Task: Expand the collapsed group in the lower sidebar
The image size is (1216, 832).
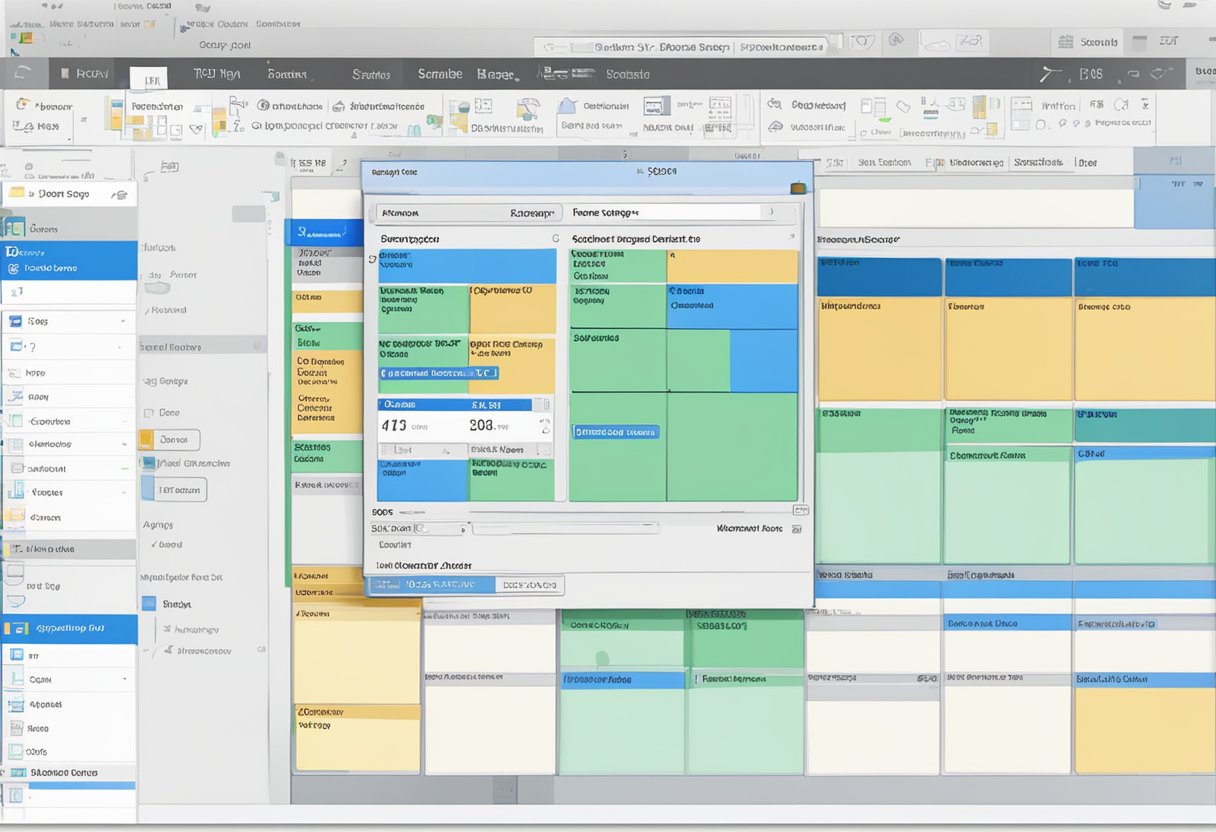Action: click(123, 679)
